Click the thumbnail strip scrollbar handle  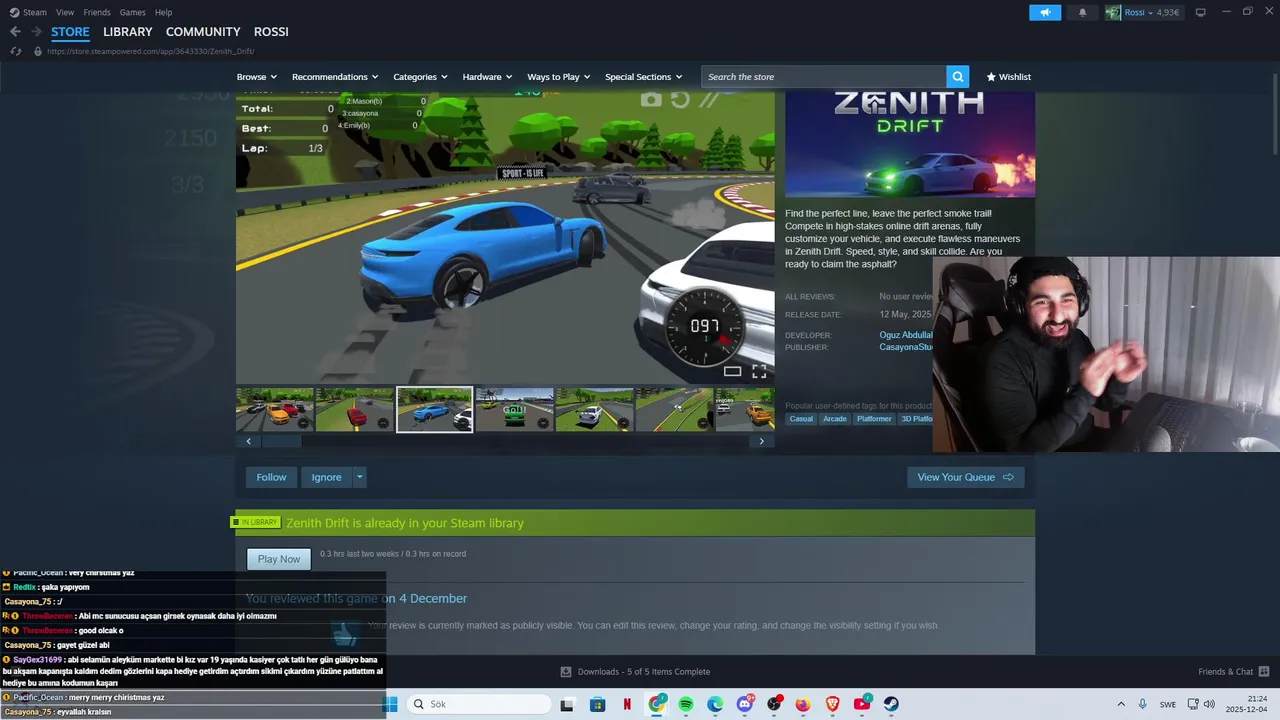click(281, 441)
